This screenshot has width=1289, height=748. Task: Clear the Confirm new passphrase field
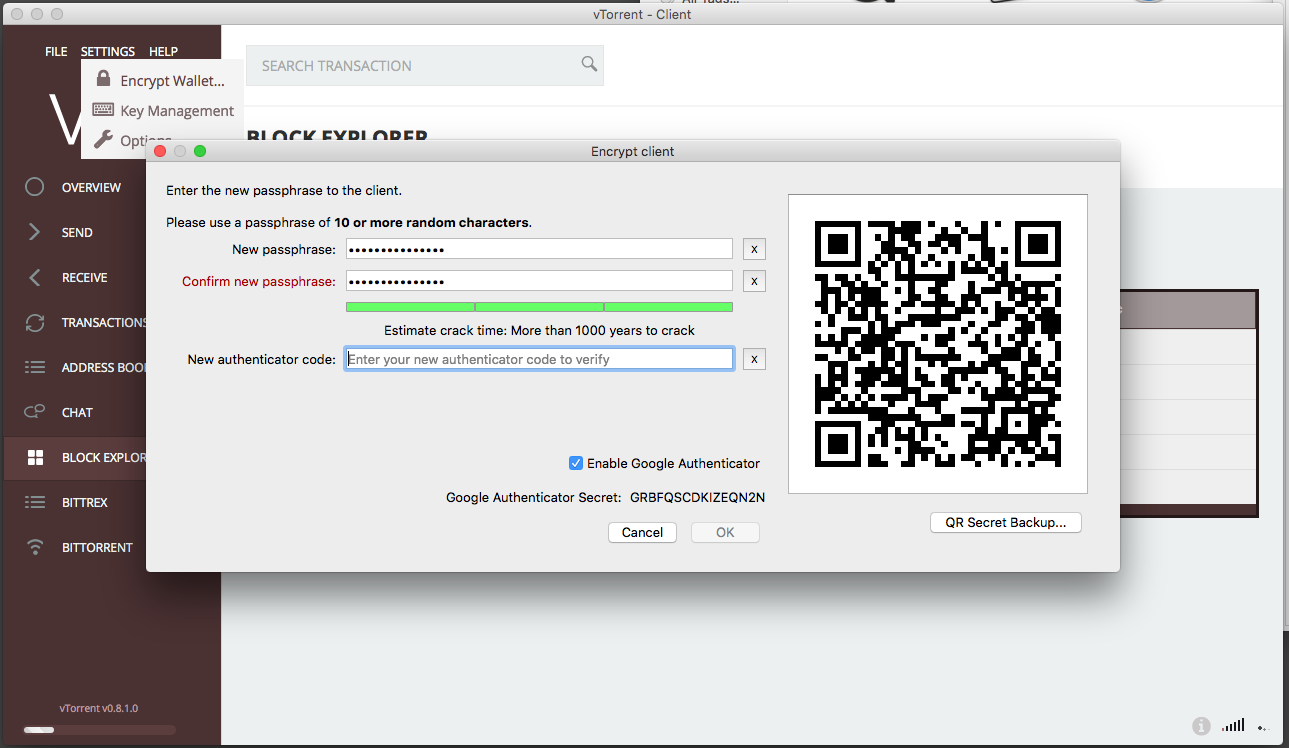(x=754, y=282)
